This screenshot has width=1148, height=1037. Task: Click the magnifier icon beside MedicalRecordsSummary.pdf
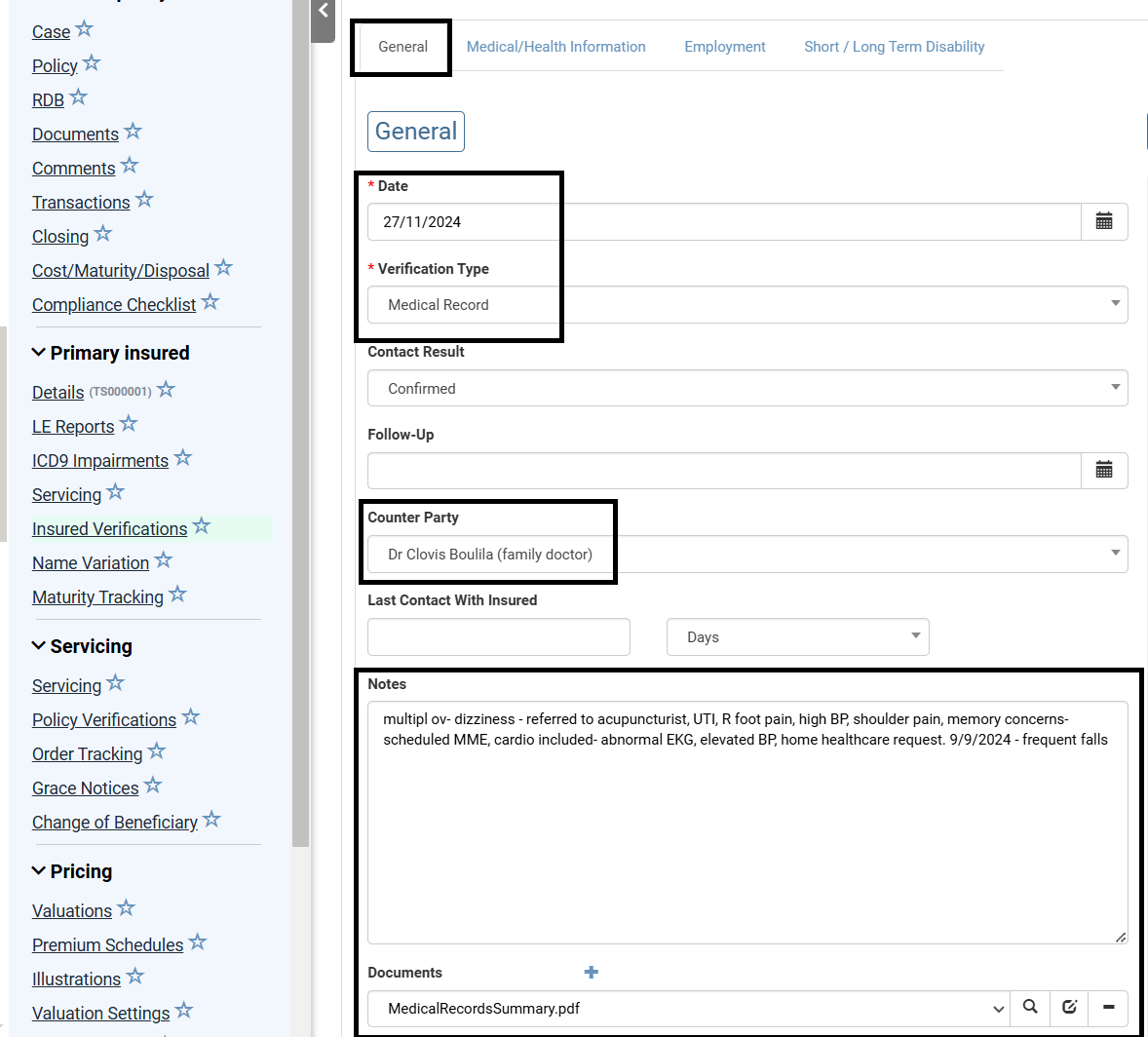(x=1030, y=1007)
